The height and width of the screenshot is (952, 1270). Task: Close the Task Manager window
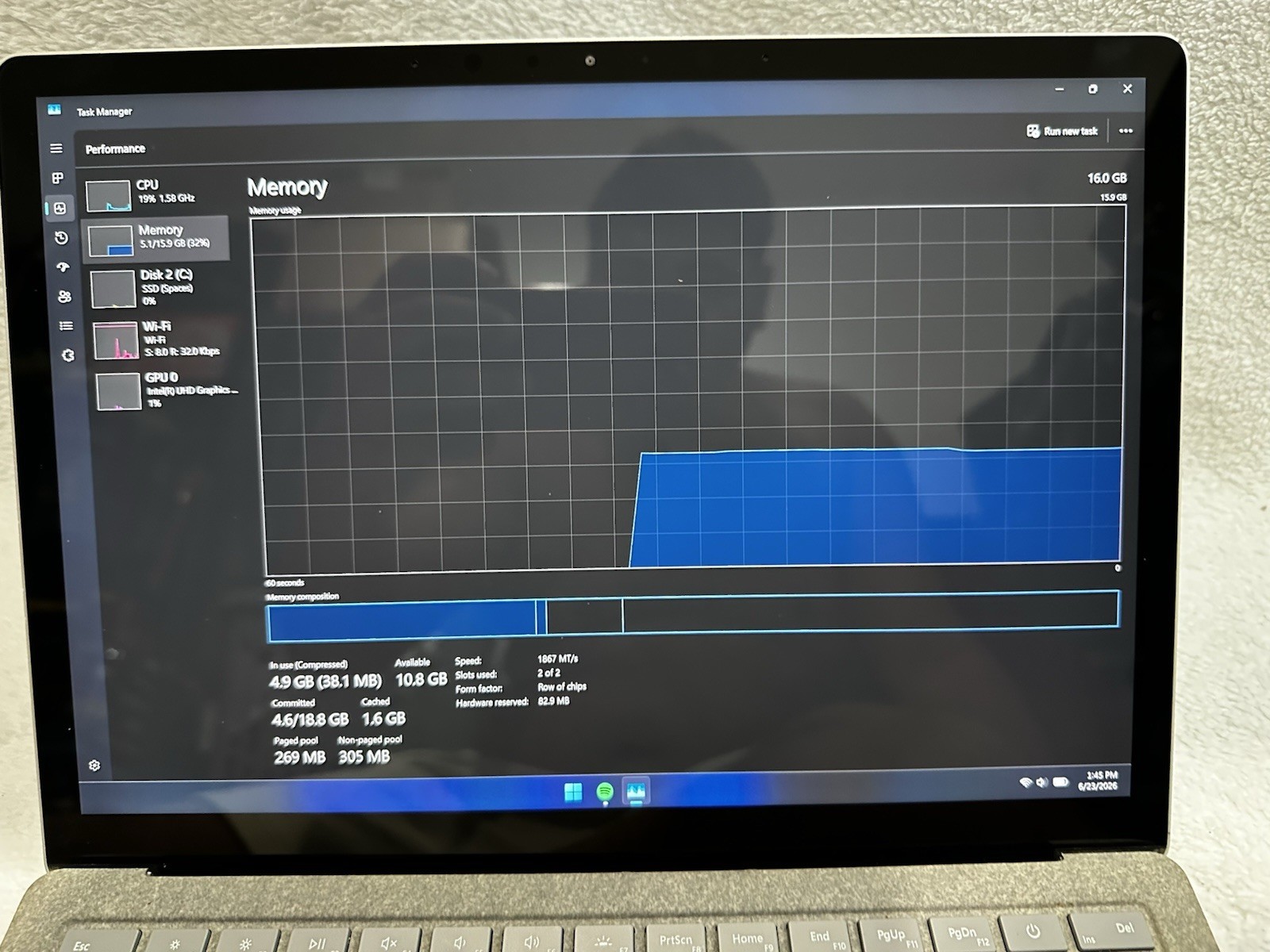[x=1127, y=88]
